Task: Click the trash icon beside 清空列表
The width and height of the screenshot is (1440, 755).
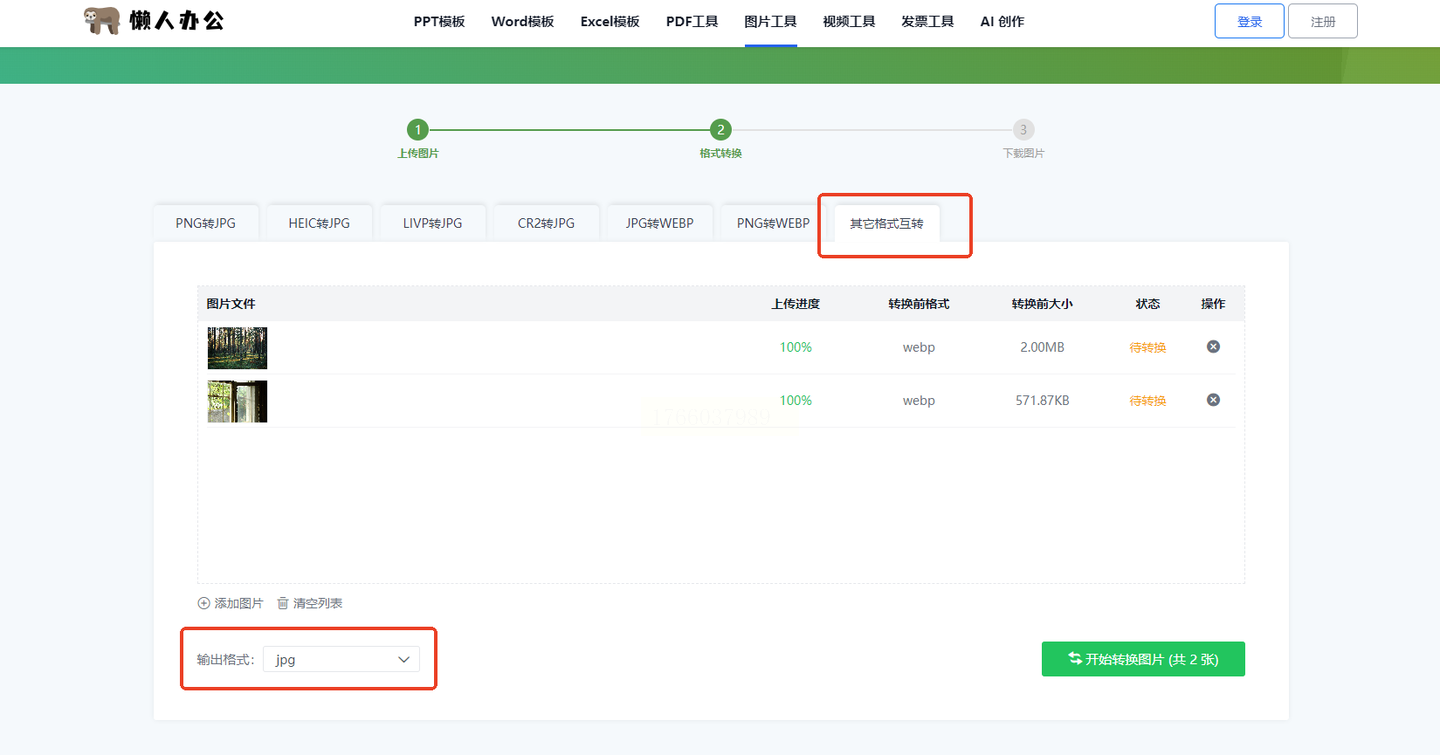Action: (283, 603)
